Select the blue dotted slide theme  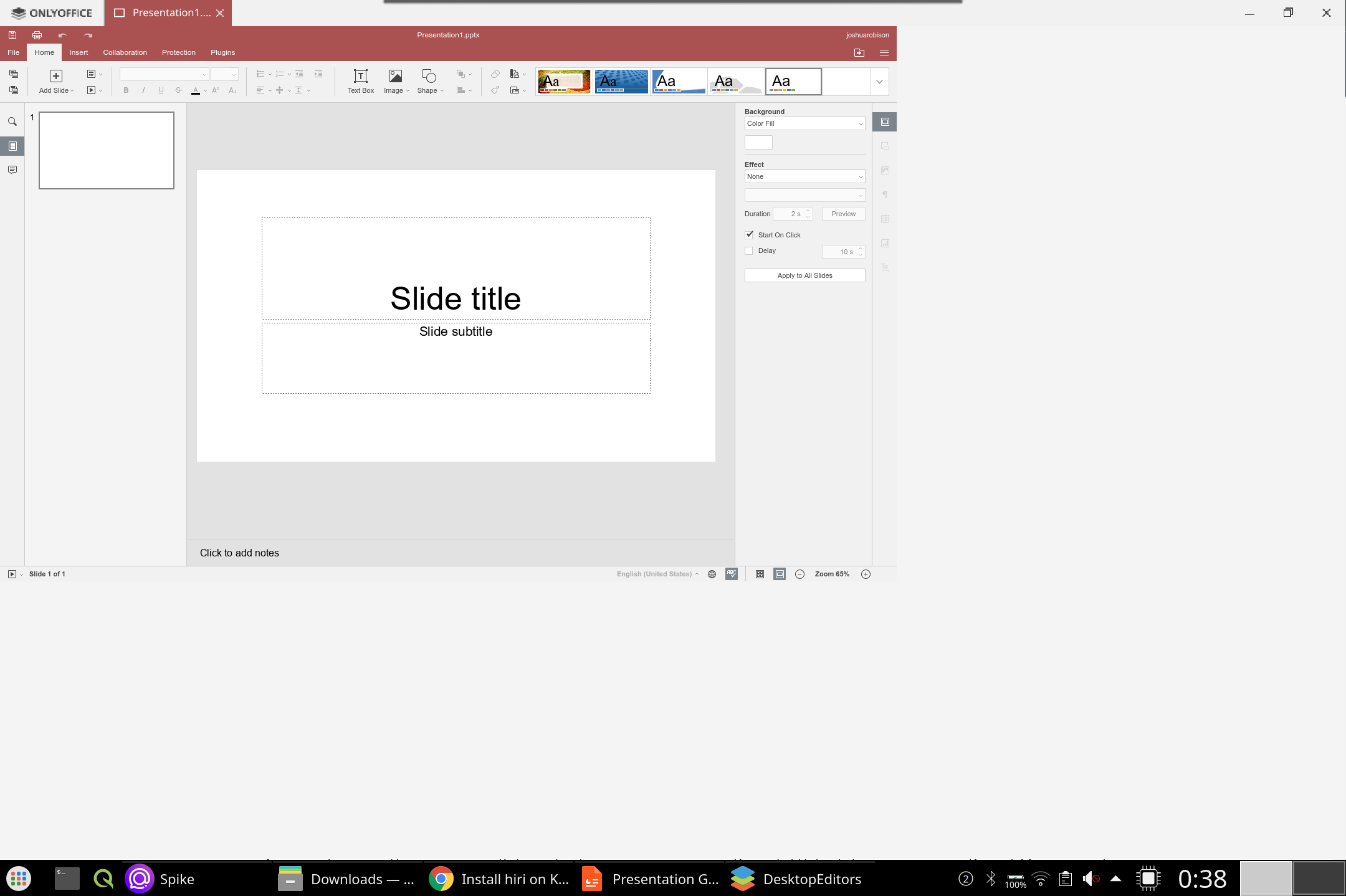click(x=621, y=82)
